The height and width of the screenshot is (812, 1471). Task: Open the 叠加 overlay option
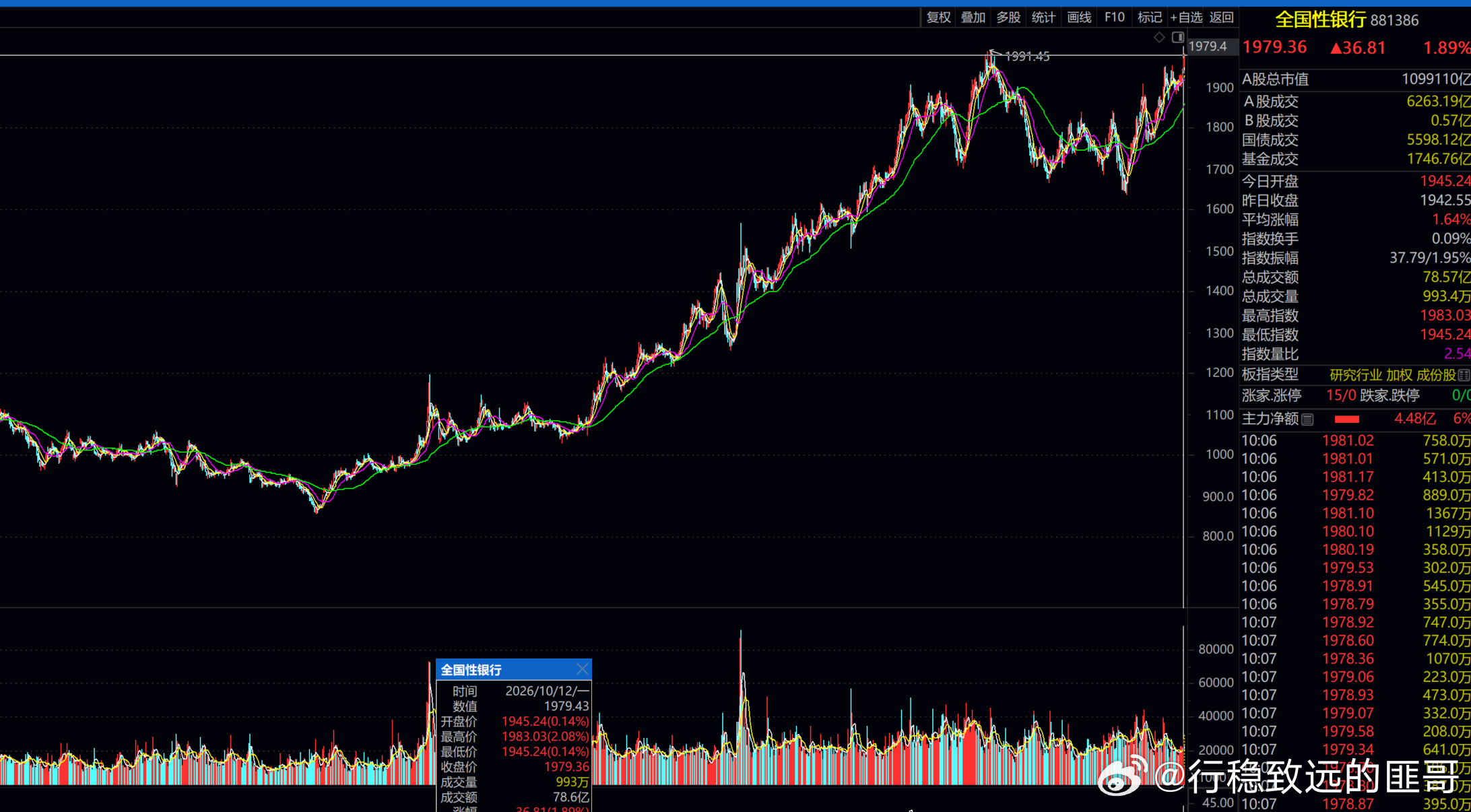coord(973,18)
